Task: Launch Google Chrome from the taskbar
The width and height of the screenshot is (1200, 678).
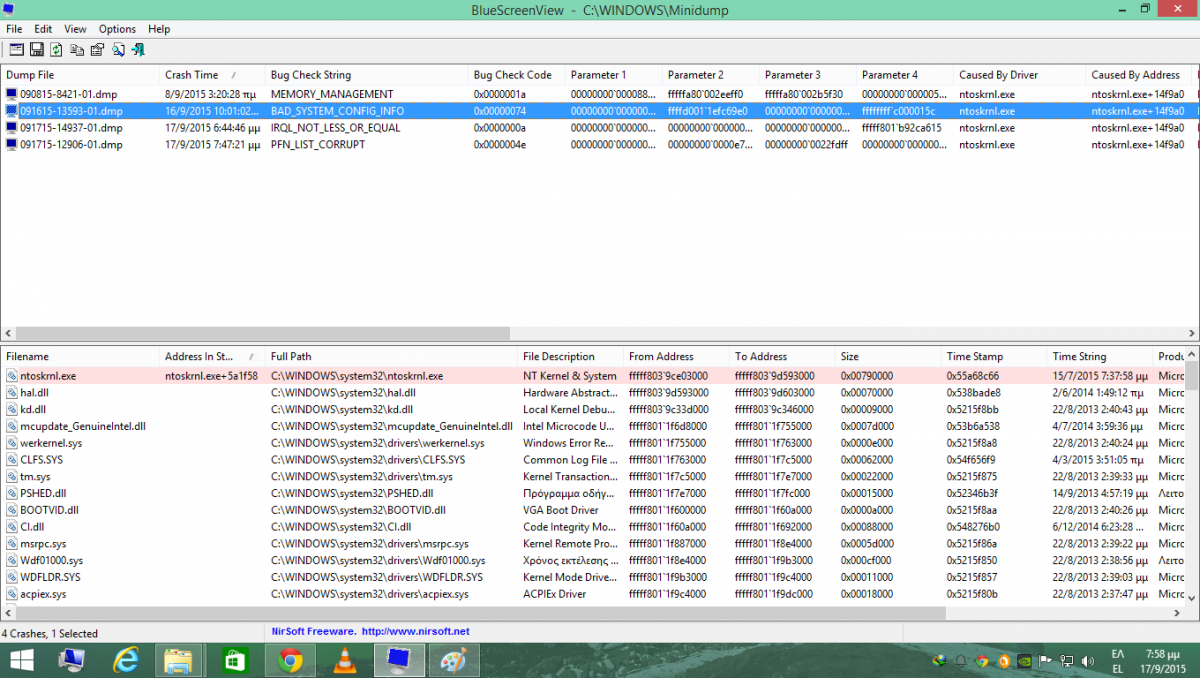Action: (x=291, y=660)
